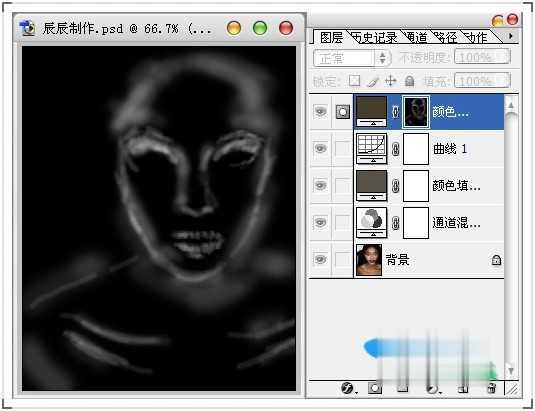The height and width of the screenshot is (411, 535).
Task: Hide the 通道混 layer
Action: tap(320, 222)
